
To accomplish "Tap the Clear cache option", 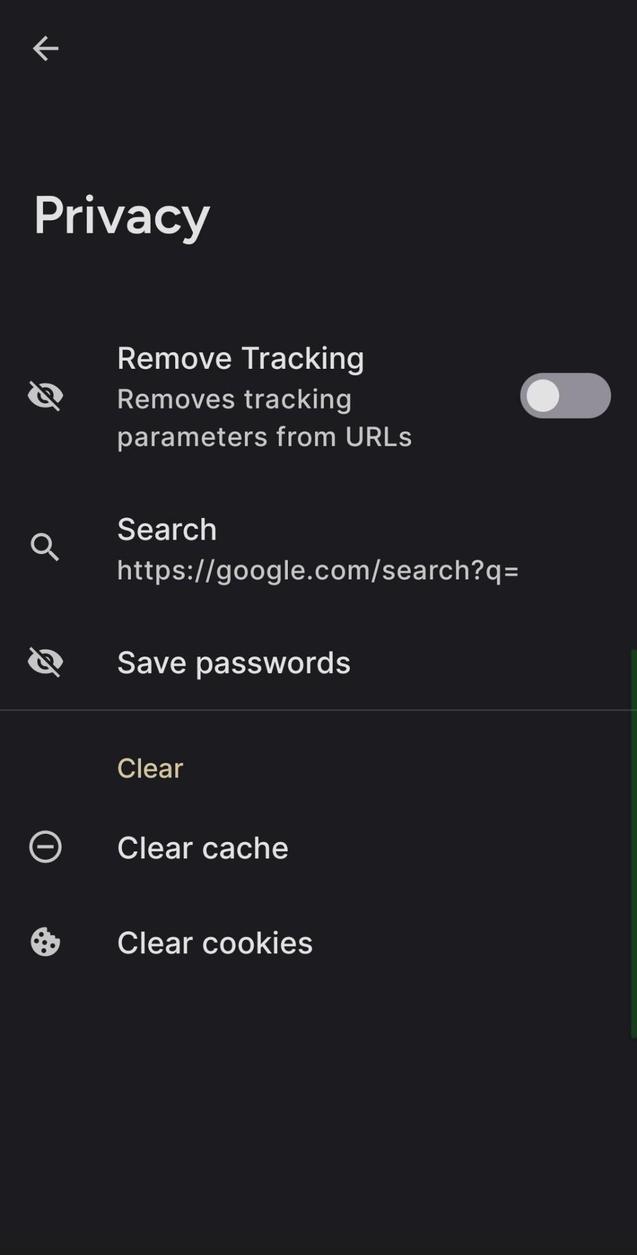I will pos(202,848).
